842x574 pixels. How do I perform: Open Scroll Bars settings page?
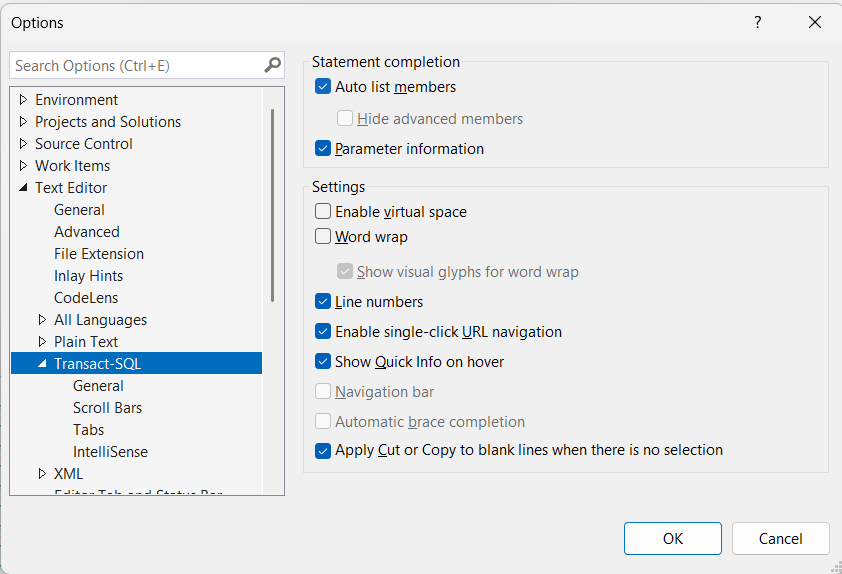pos(107,408)
